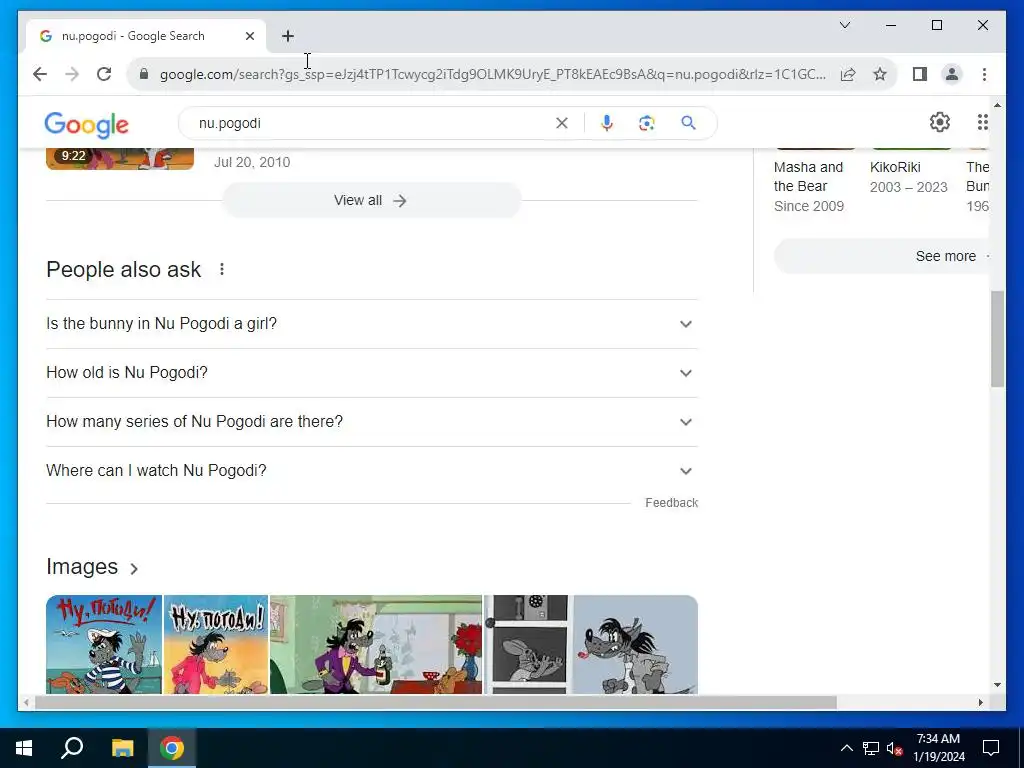Screen dimensions: 1024x768
Task: Open Chrome three-dot menu
Action: pyautogui.click(x=984, y=74)
